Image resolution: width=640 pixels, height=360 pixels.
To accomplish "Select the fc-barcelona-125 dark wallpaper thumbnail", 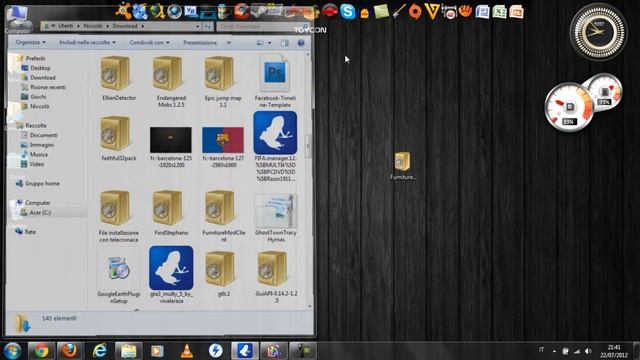I will point(171,147).
